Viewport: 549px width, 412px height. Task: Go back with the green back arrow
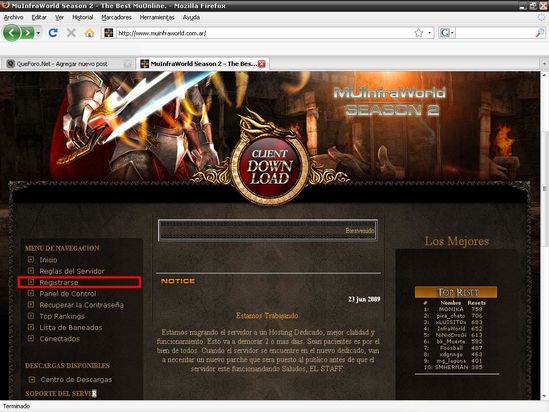[12, 33]
